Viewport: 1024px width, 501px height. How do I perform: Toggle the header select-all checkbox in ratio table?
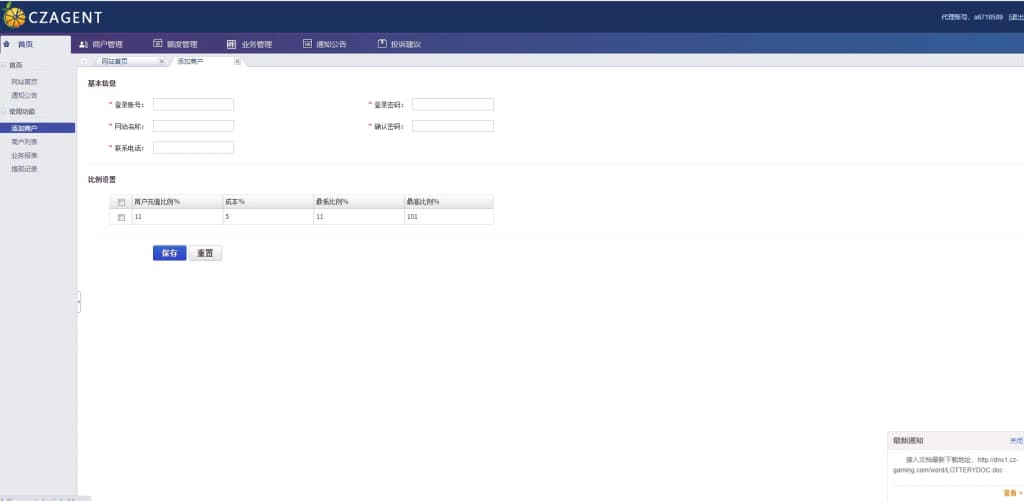[121, 202]
